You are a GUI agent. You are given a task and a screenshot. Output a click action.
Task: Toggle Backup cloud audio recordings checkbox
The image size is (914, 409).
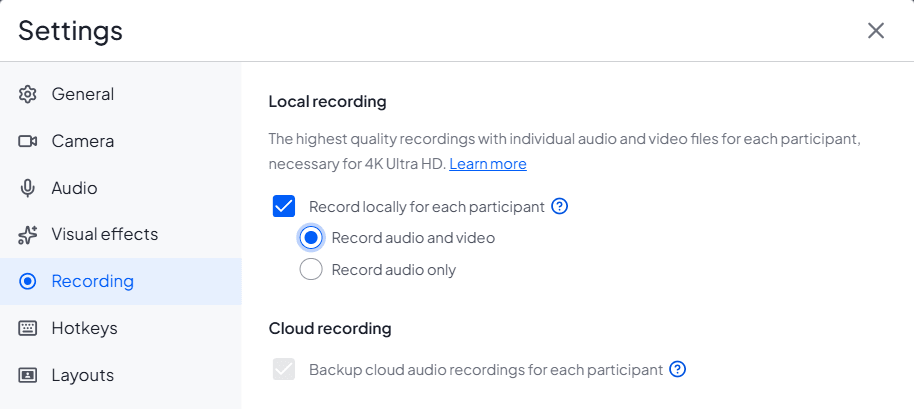284,369
